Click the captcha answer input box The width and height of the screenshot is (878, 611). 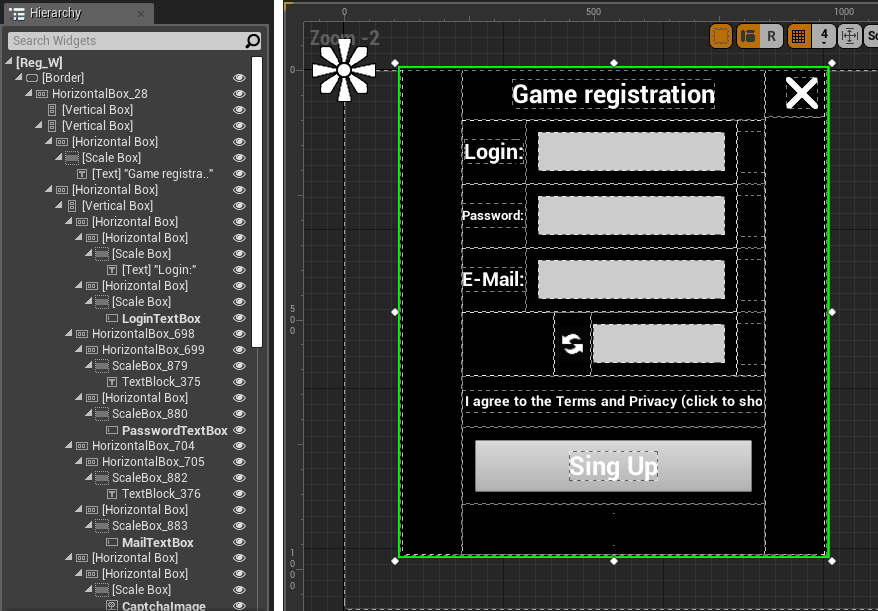coord(658,343)
